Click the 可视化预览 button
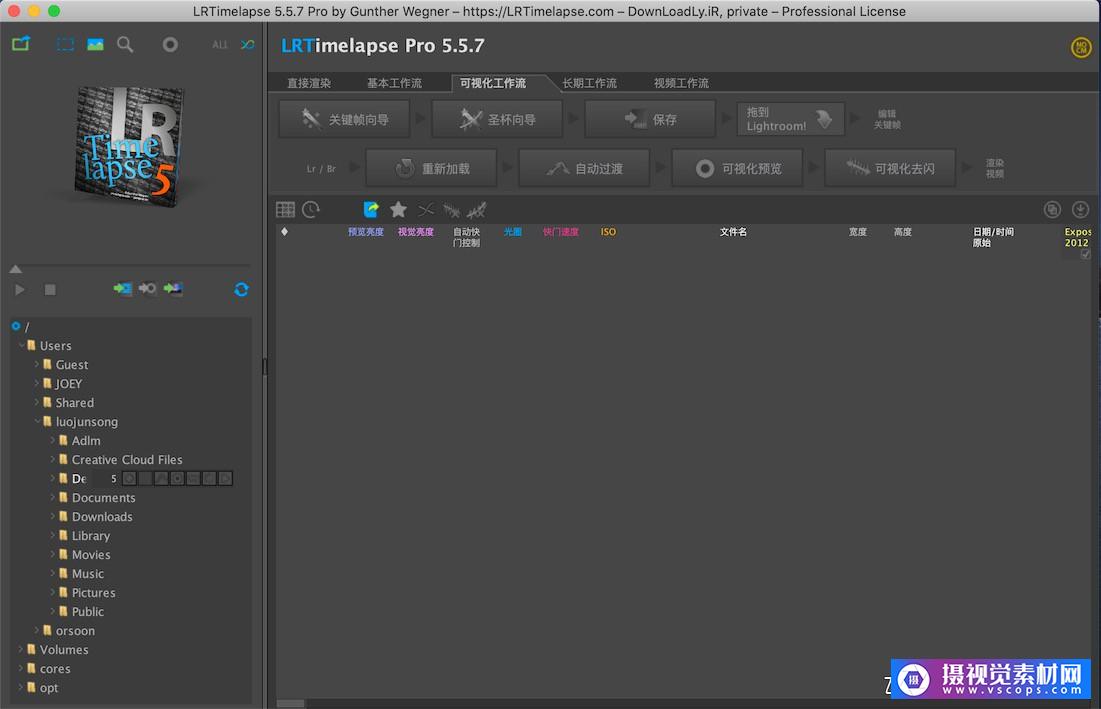This screenshot has width=1101, height=709. pos(737,168)
